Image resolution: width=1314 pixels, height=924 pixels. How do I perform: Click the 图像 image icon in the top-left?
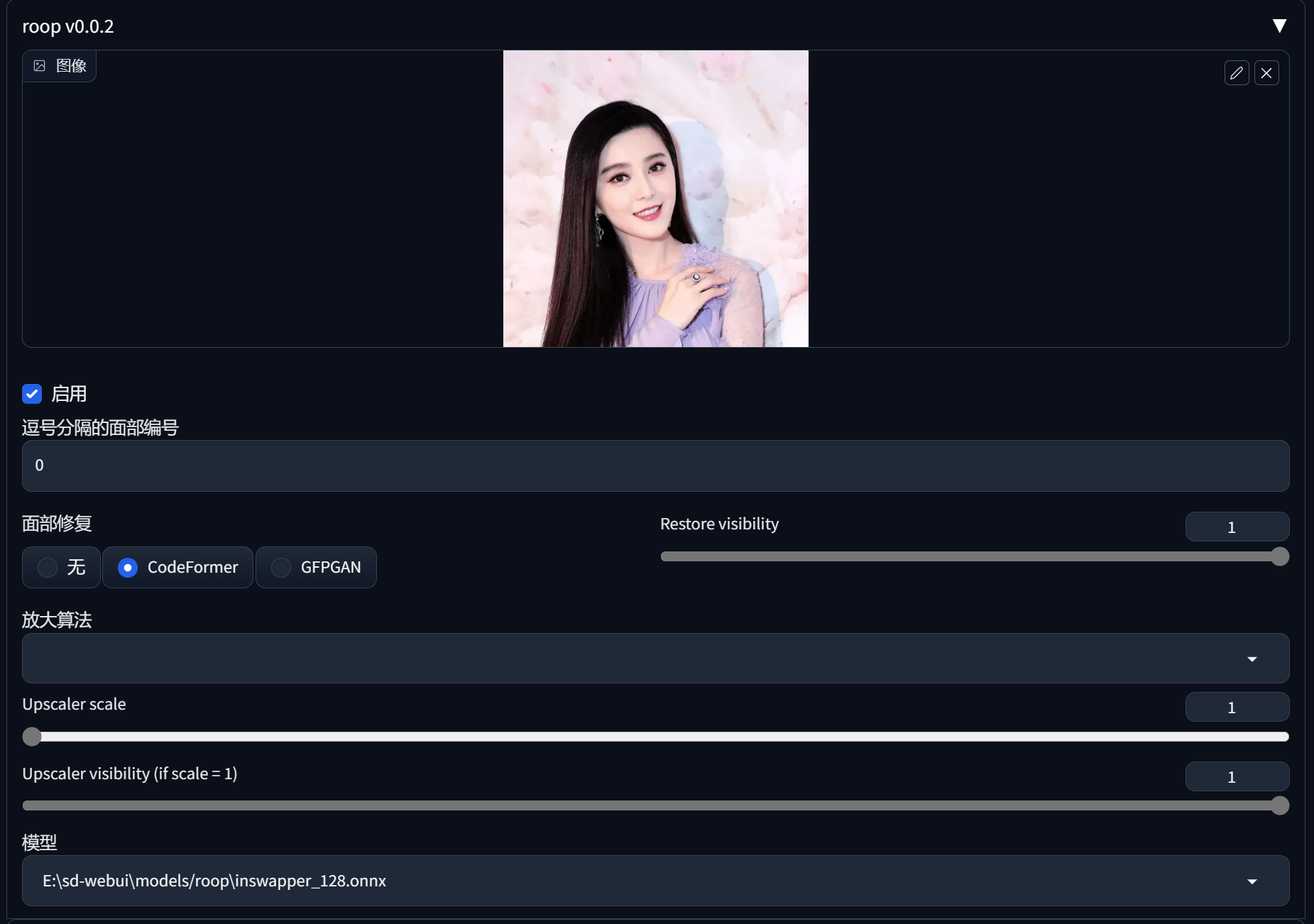click(x=40, y=65)
